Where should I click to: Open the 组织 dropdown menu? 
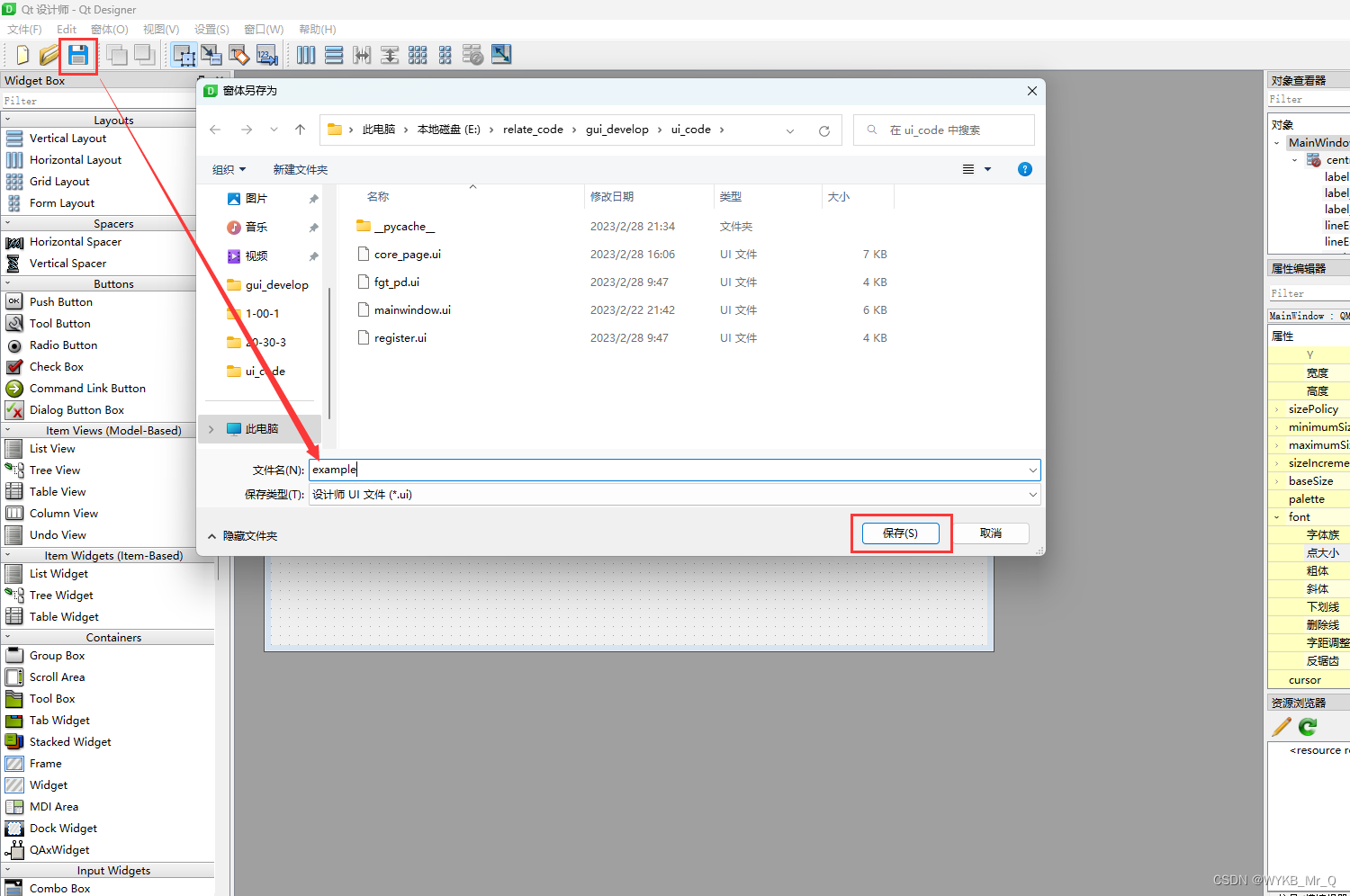click(x=229, y=169)
